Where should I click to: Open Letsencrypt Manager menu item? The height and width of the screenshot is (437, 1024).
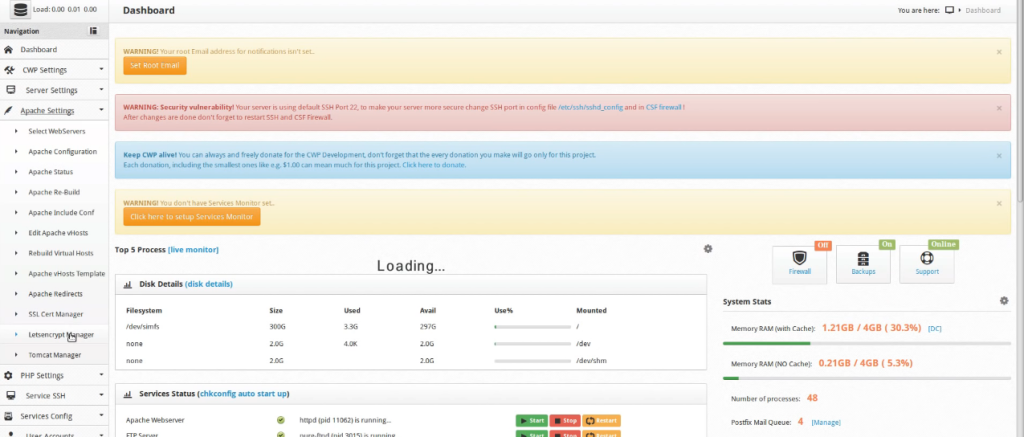pos(61,334)
